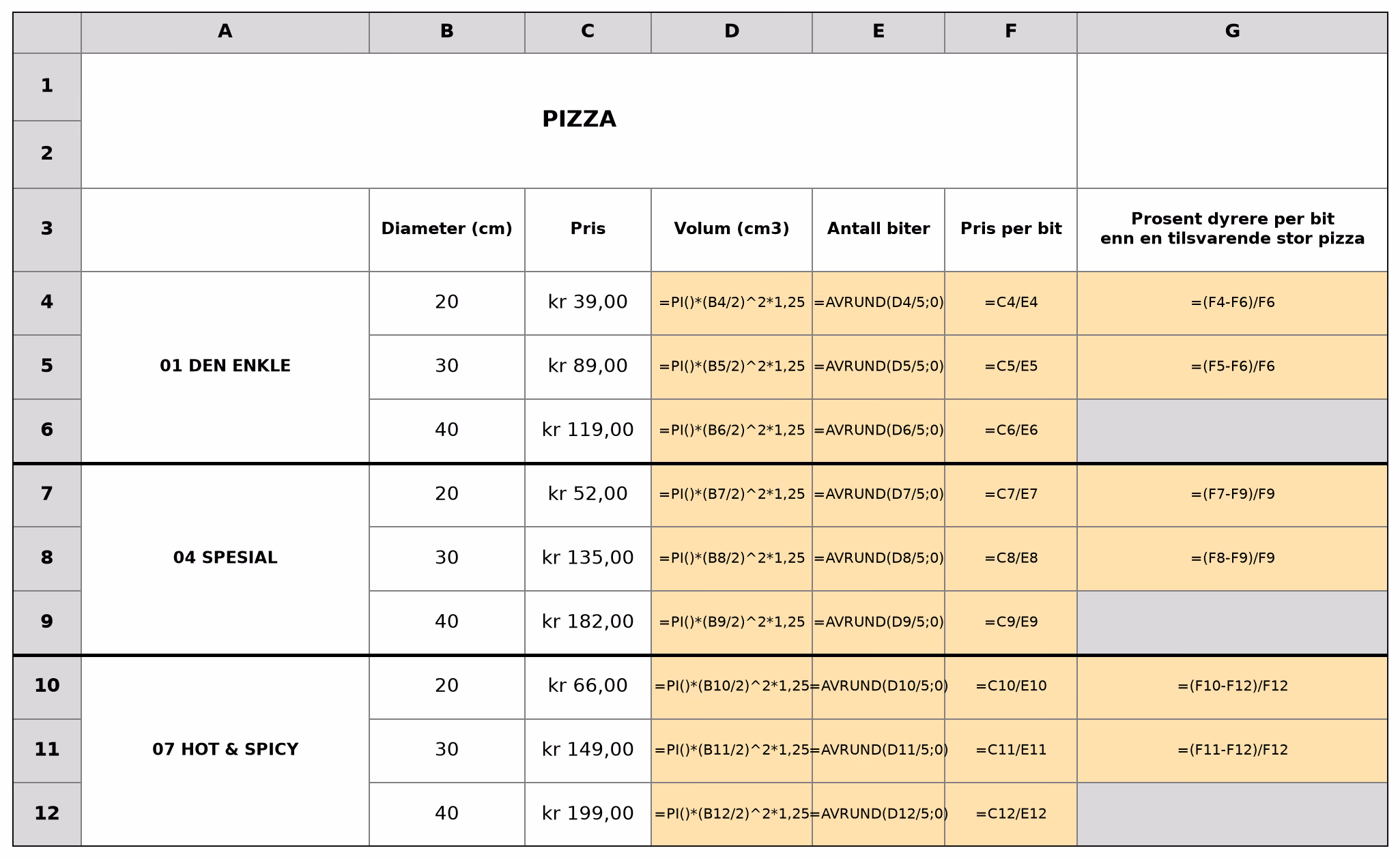Select the Antall biter header cell
The height and width of the screenshot is (859, 1400).
[x=878, y=229]
